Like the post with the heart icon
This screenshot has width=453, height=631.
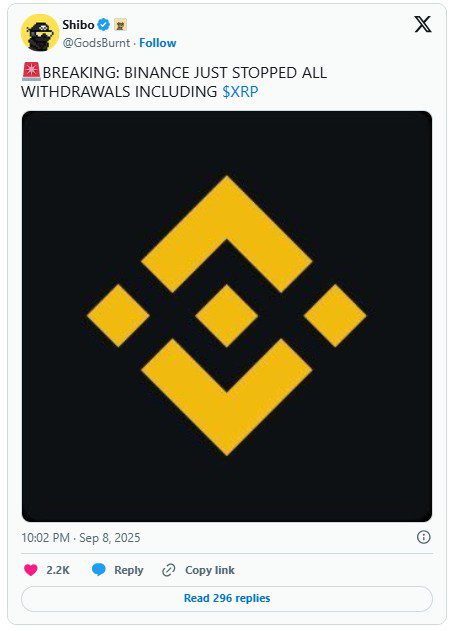point(31,570)
